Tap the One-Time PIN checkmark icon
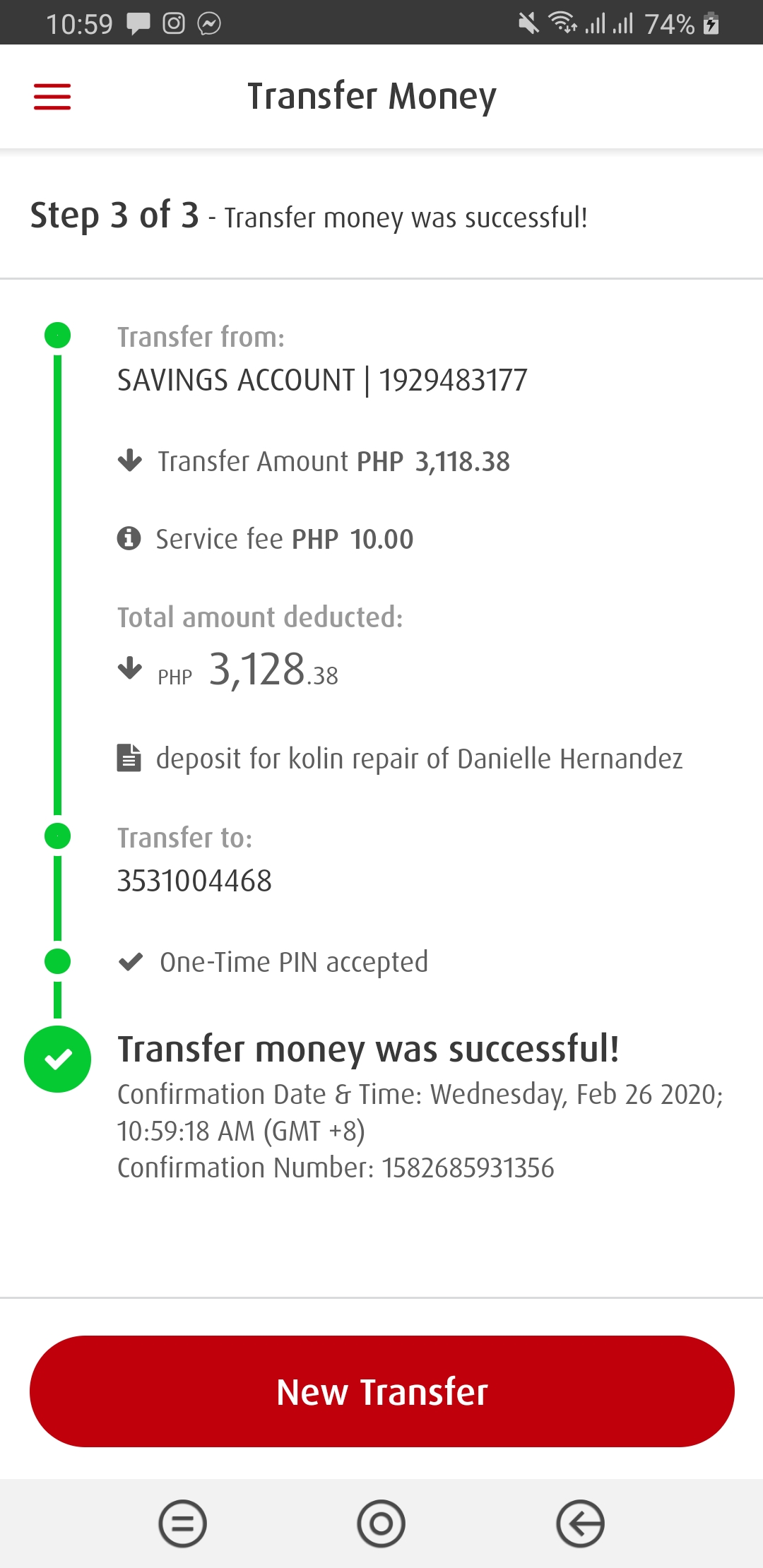 131,962
